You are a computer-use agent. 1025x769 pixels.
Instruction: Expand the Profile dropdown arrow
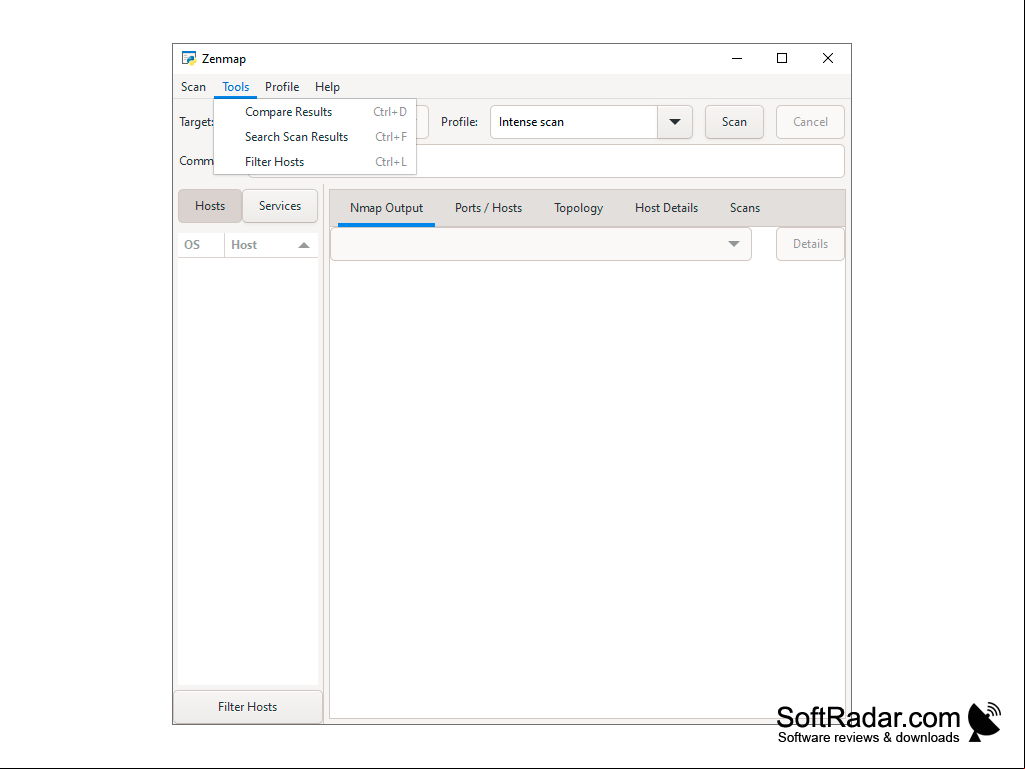675,122
